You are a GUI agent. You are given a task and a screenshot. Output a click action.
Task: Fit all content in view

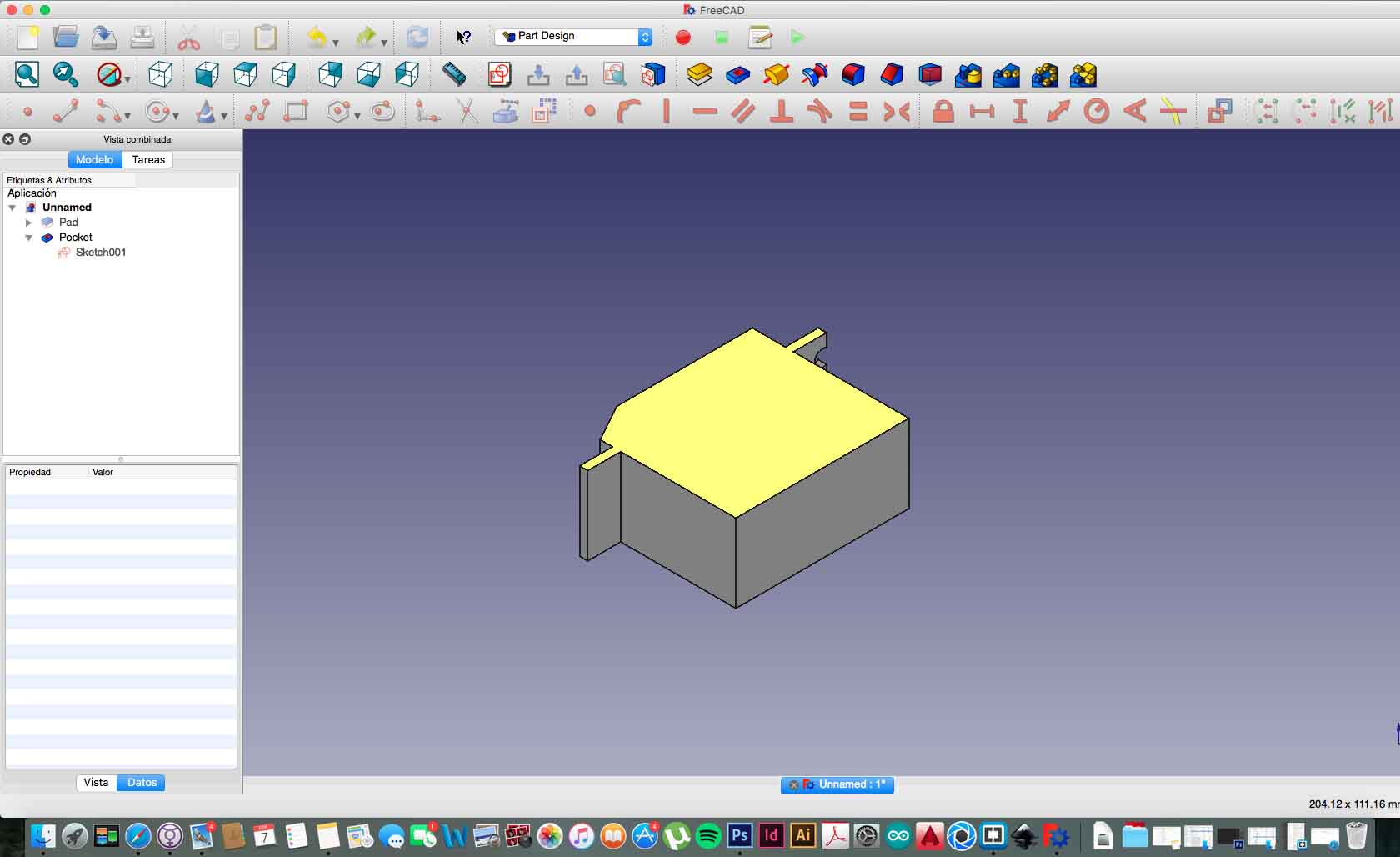pos(27,74)
